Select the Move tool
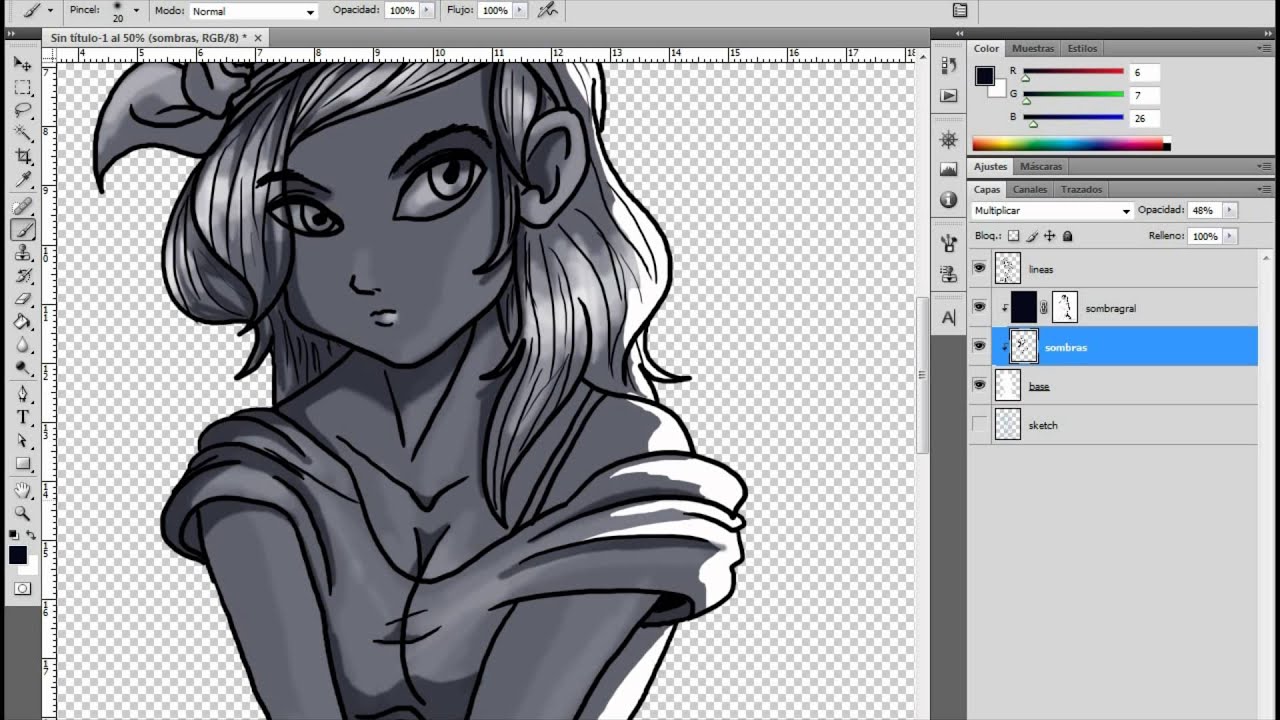The width and height of the screenshot is (1280, 720). 22,64
